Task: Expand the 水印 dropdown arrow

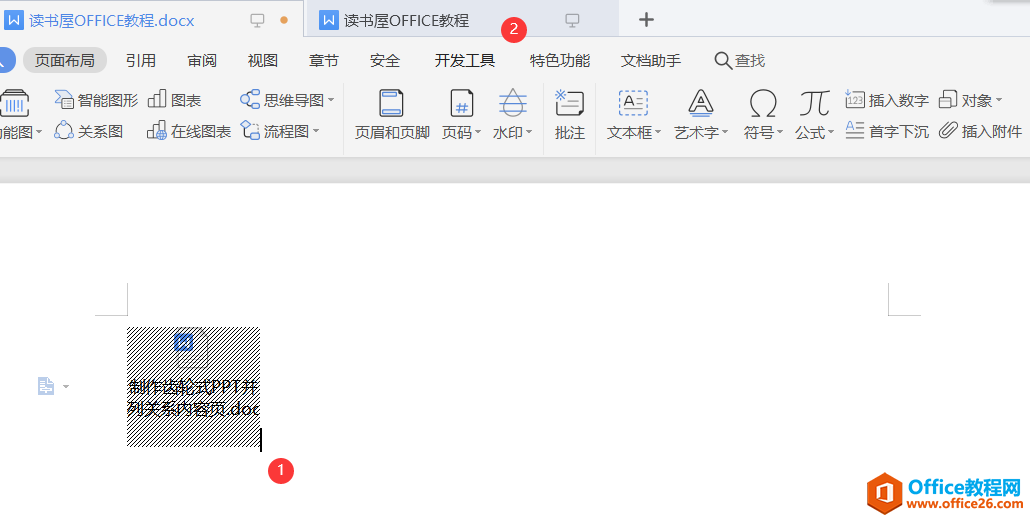Action: click(x=529, y=132)
